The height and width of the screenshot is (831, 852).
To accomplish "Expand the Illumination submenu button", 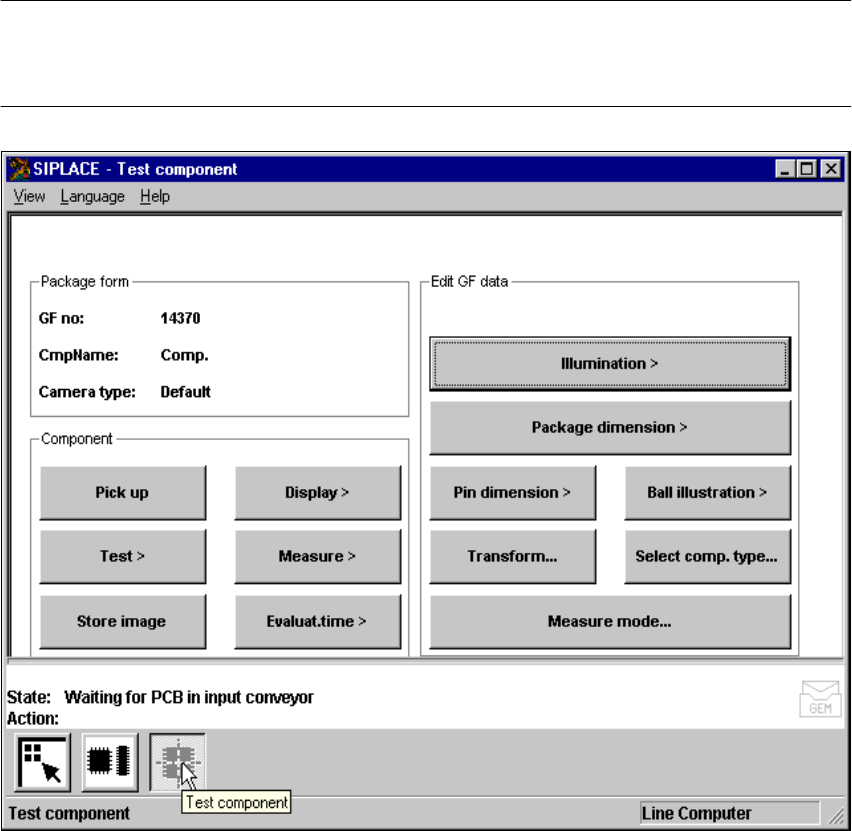I will pyautogui.click(x=610, y=363).
